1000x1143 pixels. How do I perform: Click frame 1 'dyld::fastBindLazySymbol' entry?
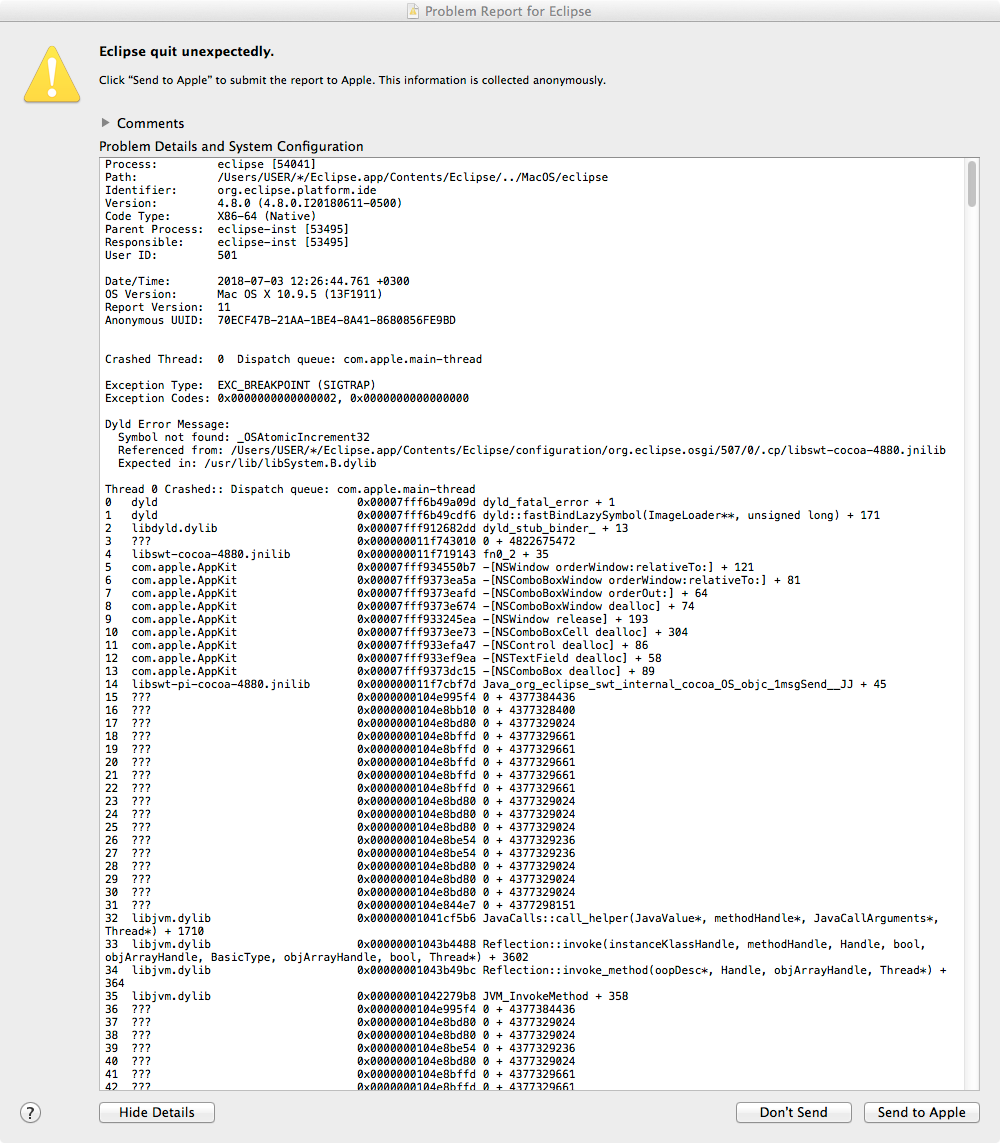coord(493,515)
